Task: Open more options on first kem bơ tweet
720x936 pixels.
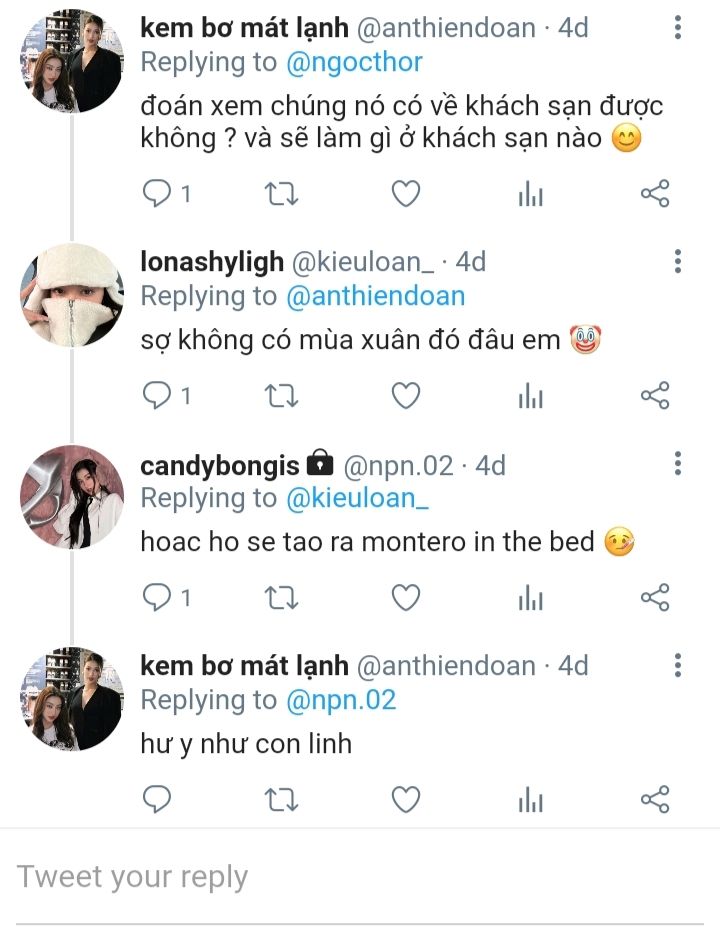Action: tap(678, 28)
